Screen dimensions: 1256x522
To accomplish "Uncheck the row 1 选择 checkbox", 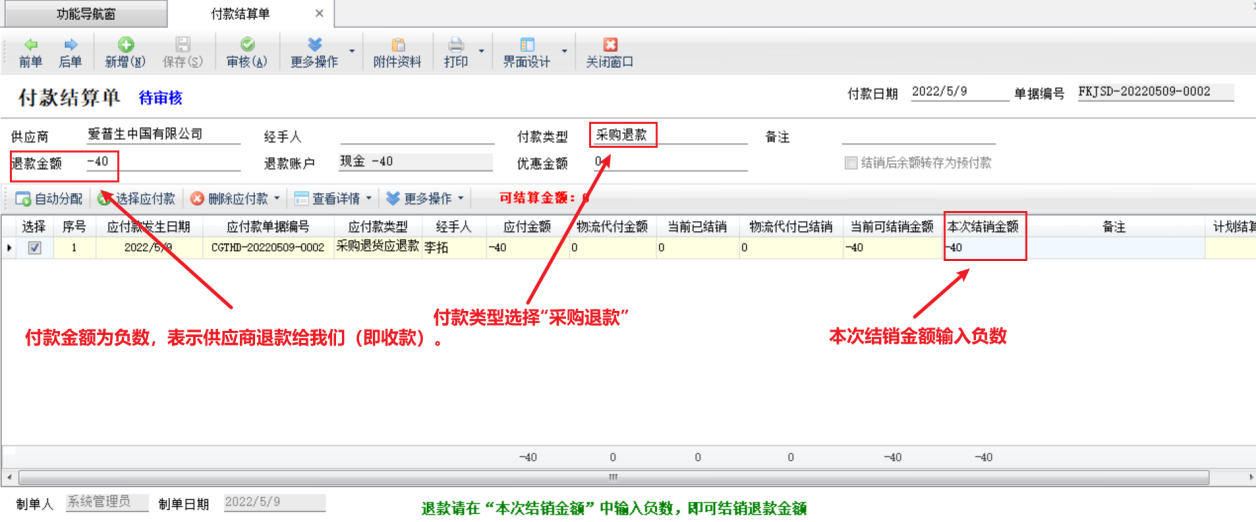I will coord(35,248).
